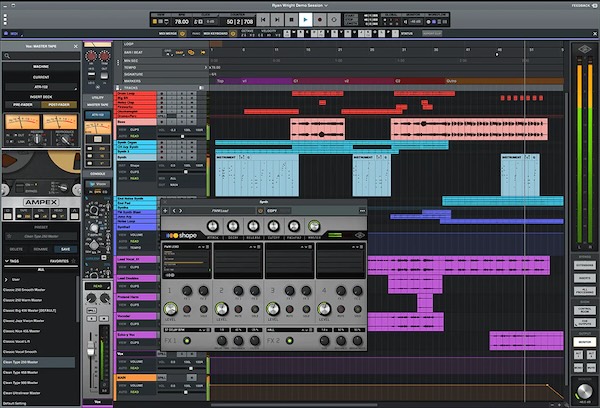Toggle FX 1 power button in Shape
The width and height of the screenshot is (600, 408).
point(187,341)
